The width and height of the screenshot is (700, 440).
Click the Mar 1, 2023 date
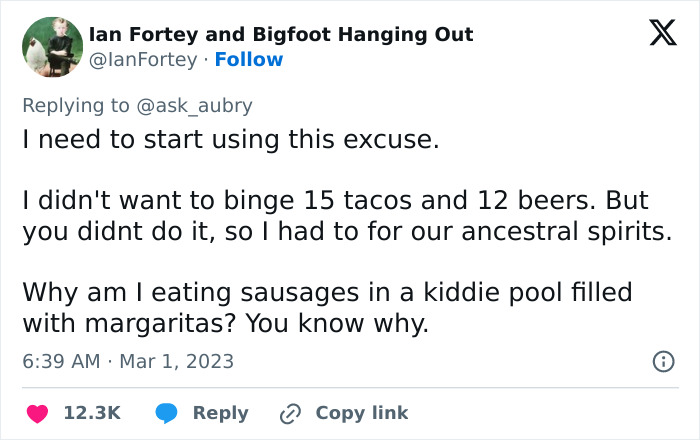(x=176, y=361)
